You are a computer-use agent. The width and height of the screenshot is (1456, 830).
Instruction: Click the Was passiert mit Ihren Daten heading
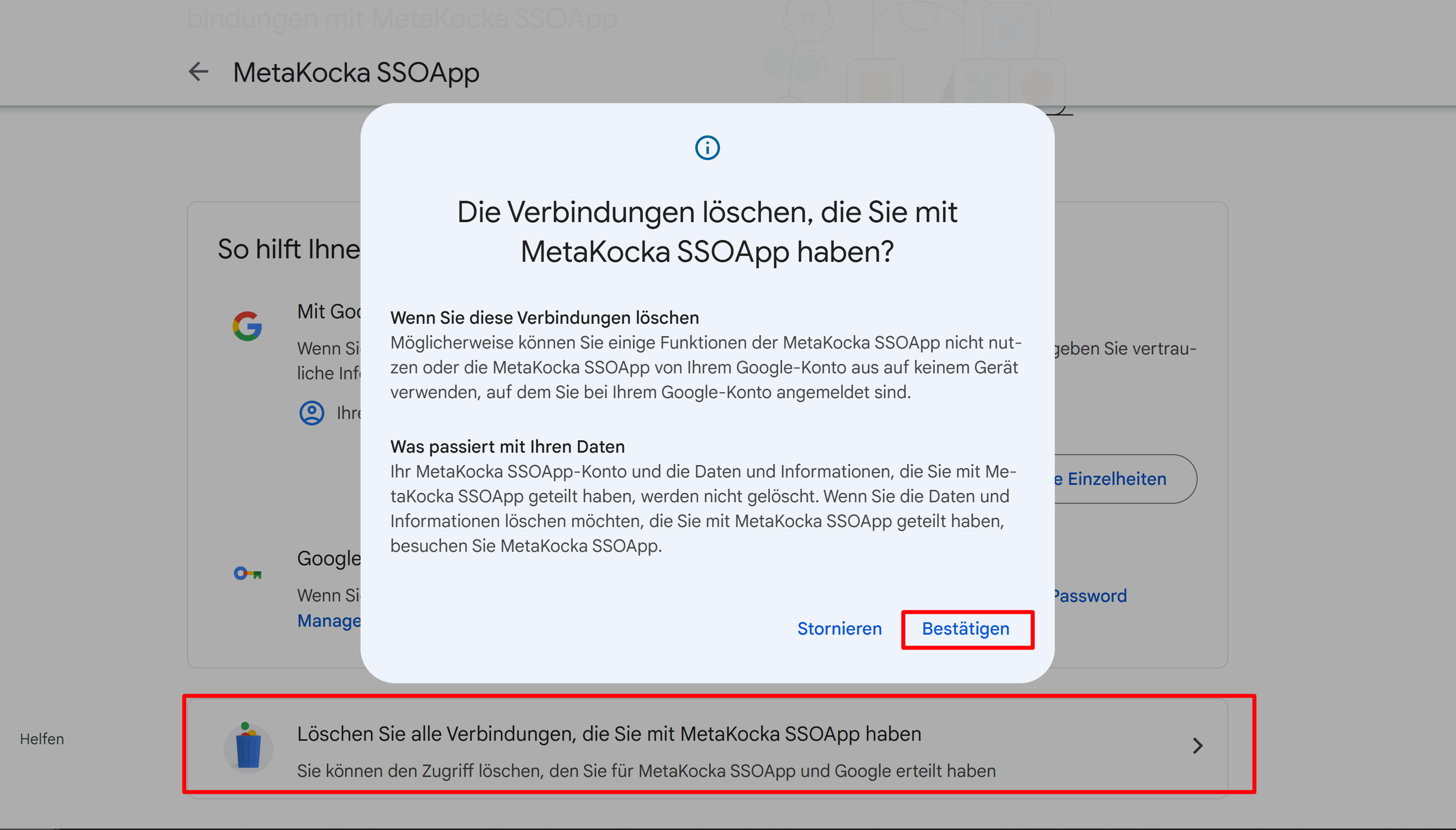[x=507, y=446]
